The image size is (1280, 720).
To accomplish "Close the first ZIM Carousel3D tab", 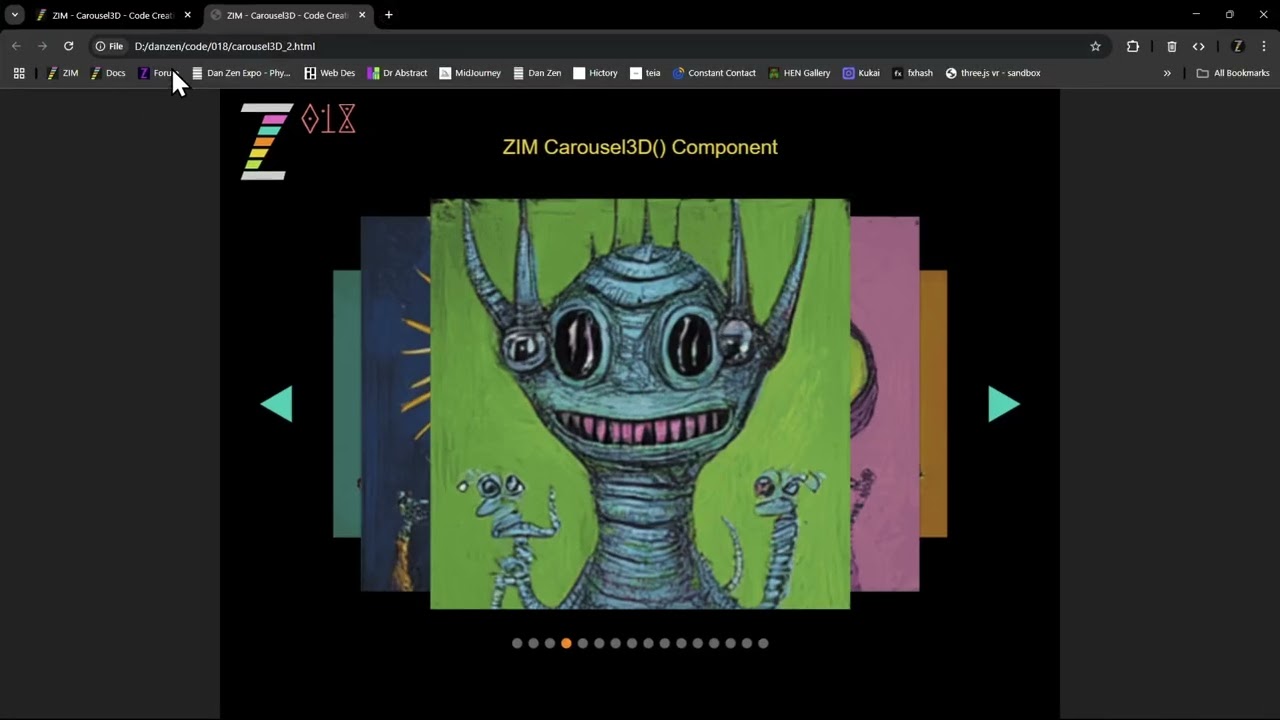I will [x=187, y=15].
